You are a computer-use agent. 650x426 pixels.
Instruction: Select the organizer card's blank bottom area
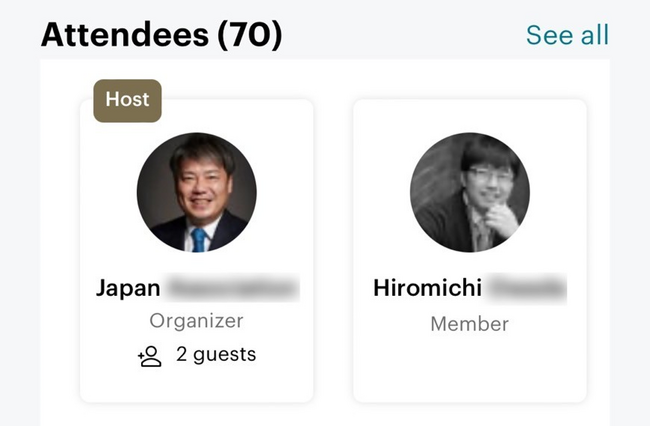(x=196, y=386)
